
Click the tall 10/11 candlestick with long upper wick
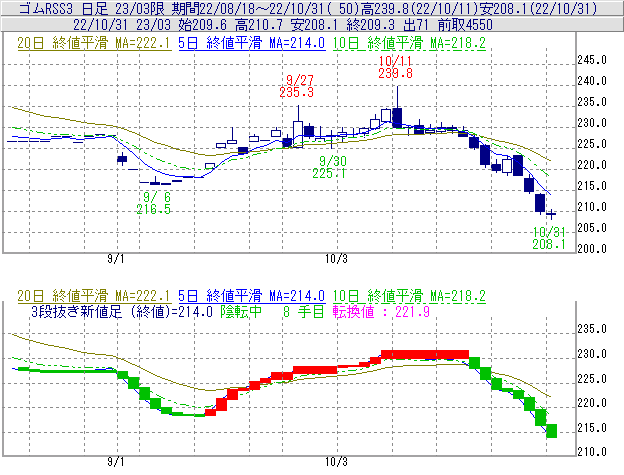click(x=397, y=107)
